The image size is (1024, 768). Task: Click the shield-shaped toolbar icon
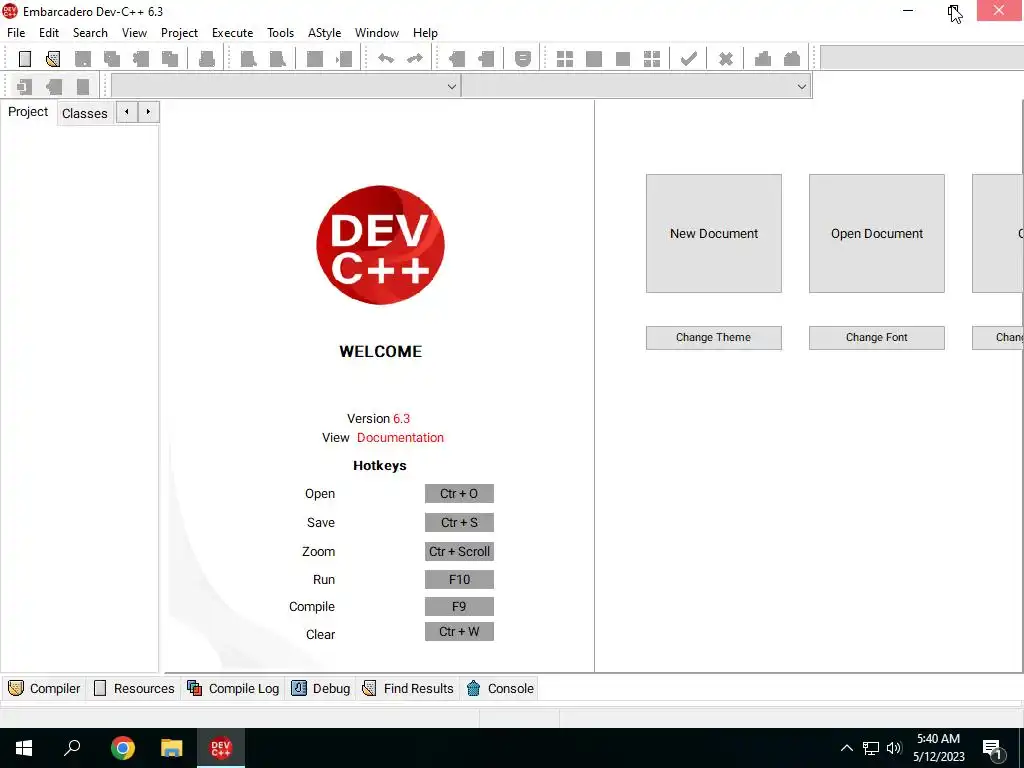tap(522, 59)
